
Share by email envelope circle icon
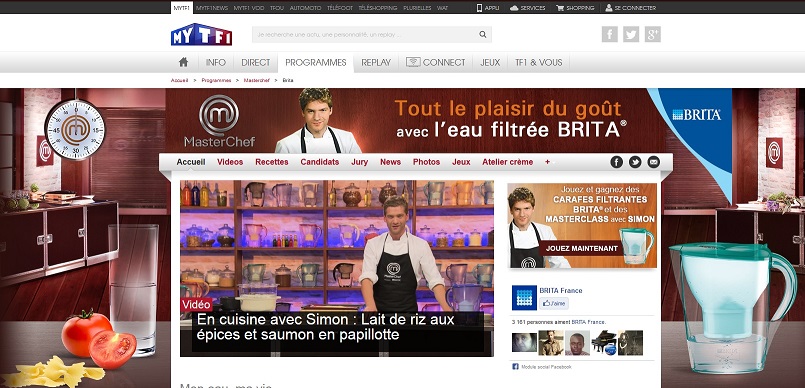coord(654,162)
